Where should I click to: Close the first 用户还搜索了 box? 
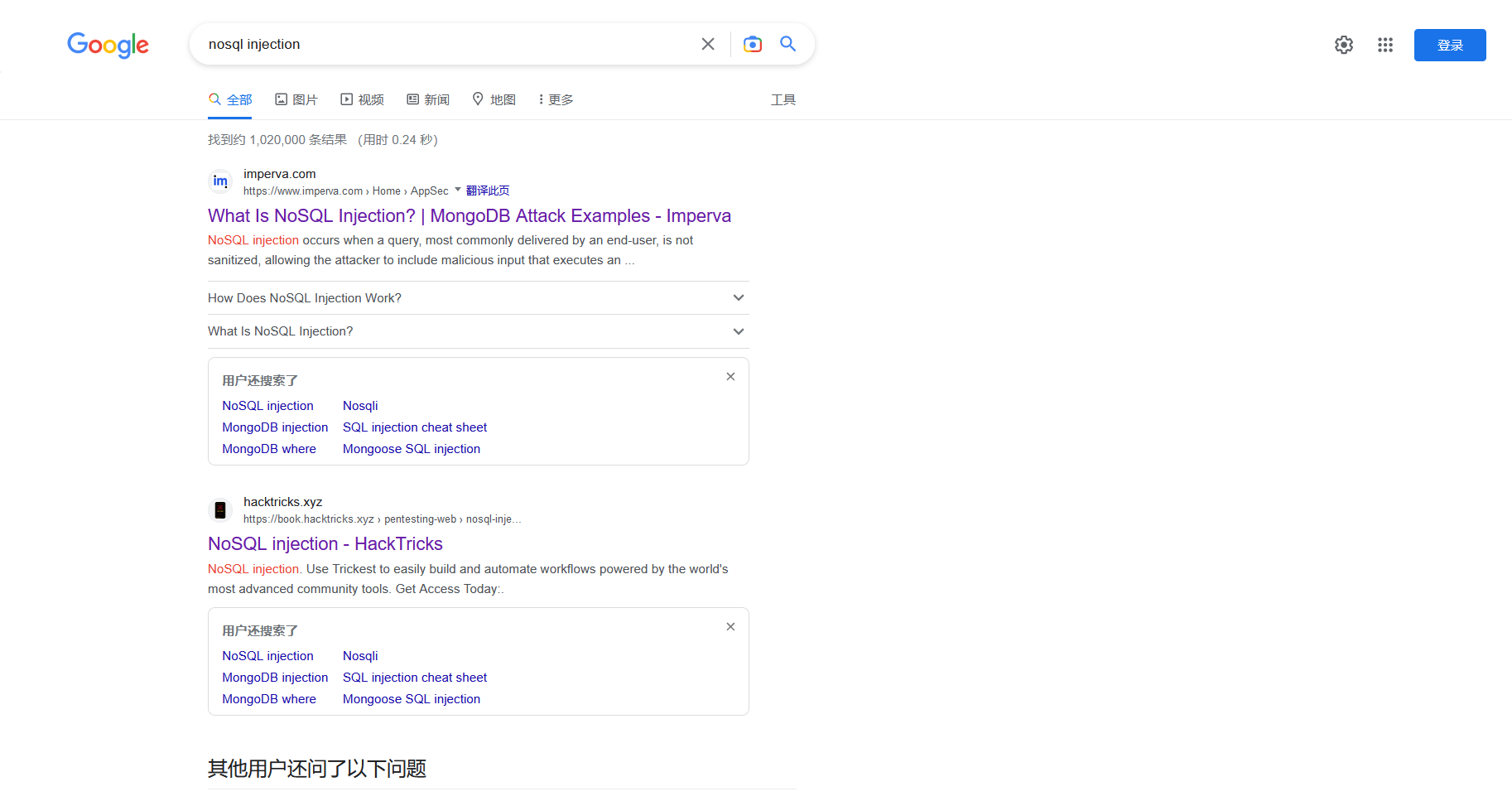tap(730, 376)
